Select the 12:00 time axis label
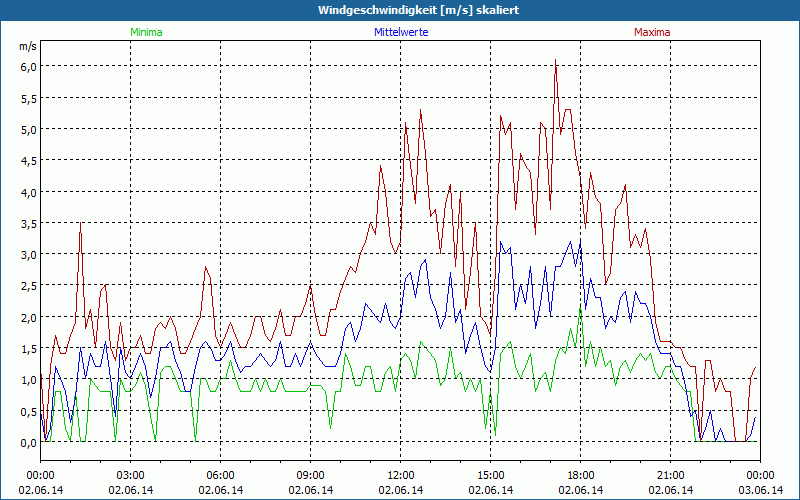This screenshot has width=800, height=500. click(x=400, y=475)
